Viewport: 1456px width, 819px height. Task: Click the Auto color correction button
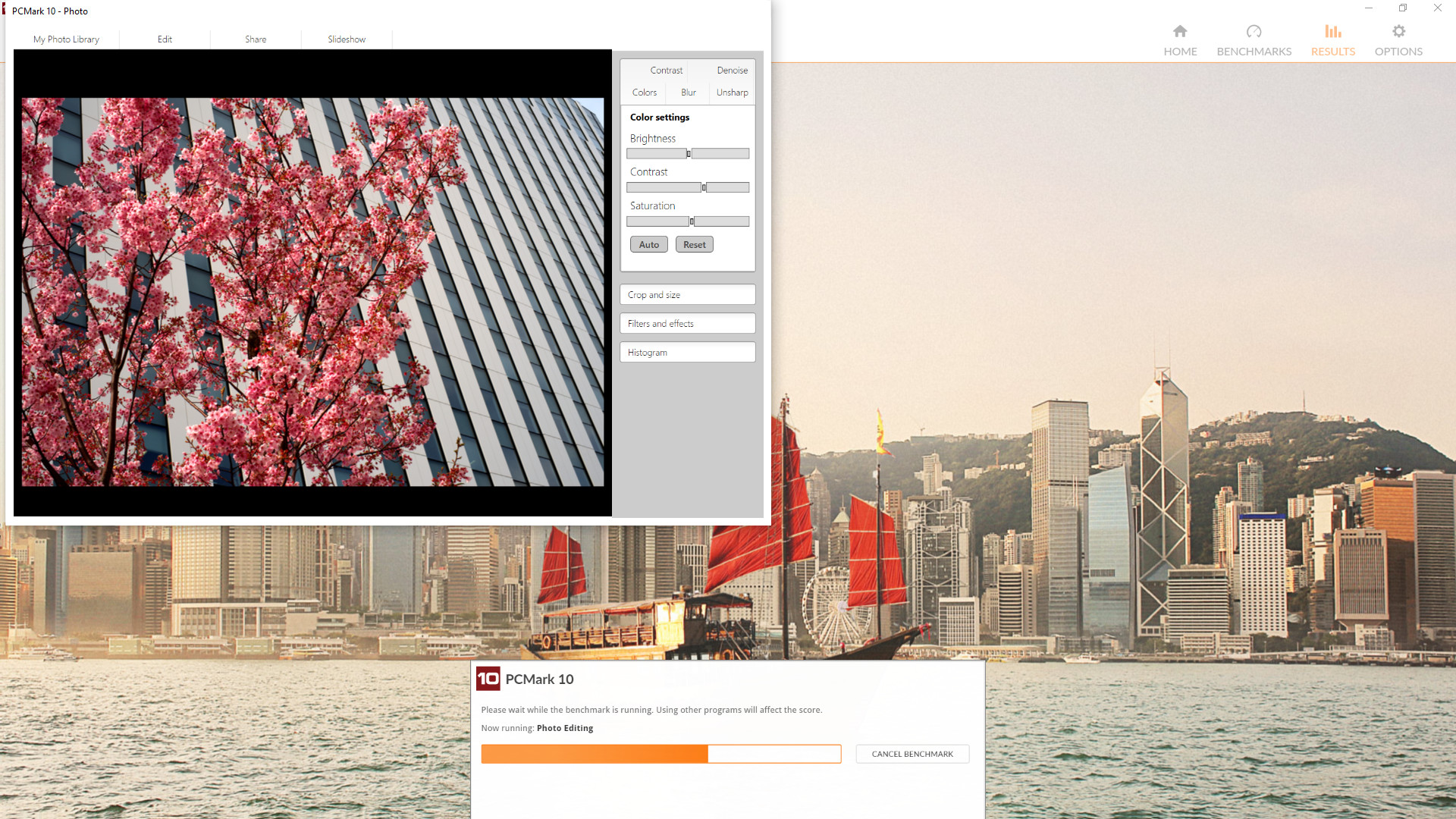[648, 244]
